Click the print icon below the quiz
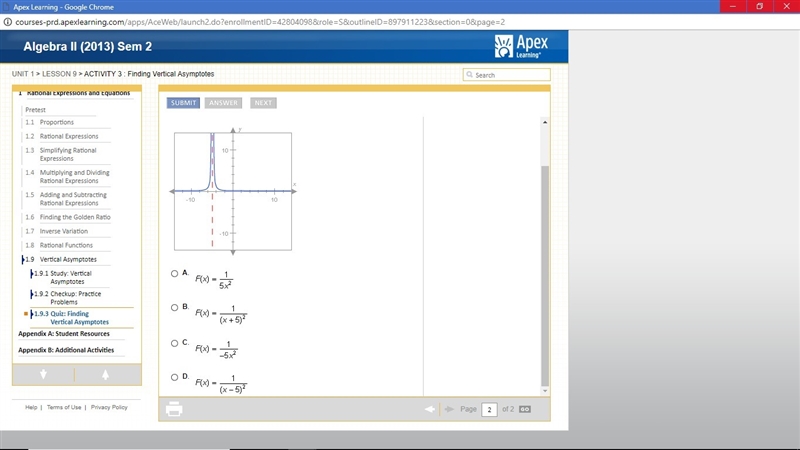The height and width of the screenshot is (450, 800). (x=174, y=409)
